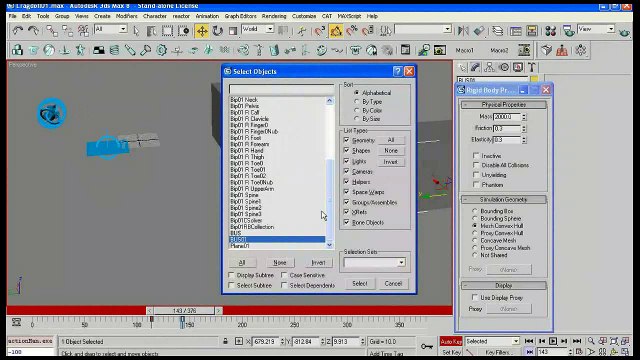Select the By Size sort option
Screen dimensions: 640x360
point(356,119)
